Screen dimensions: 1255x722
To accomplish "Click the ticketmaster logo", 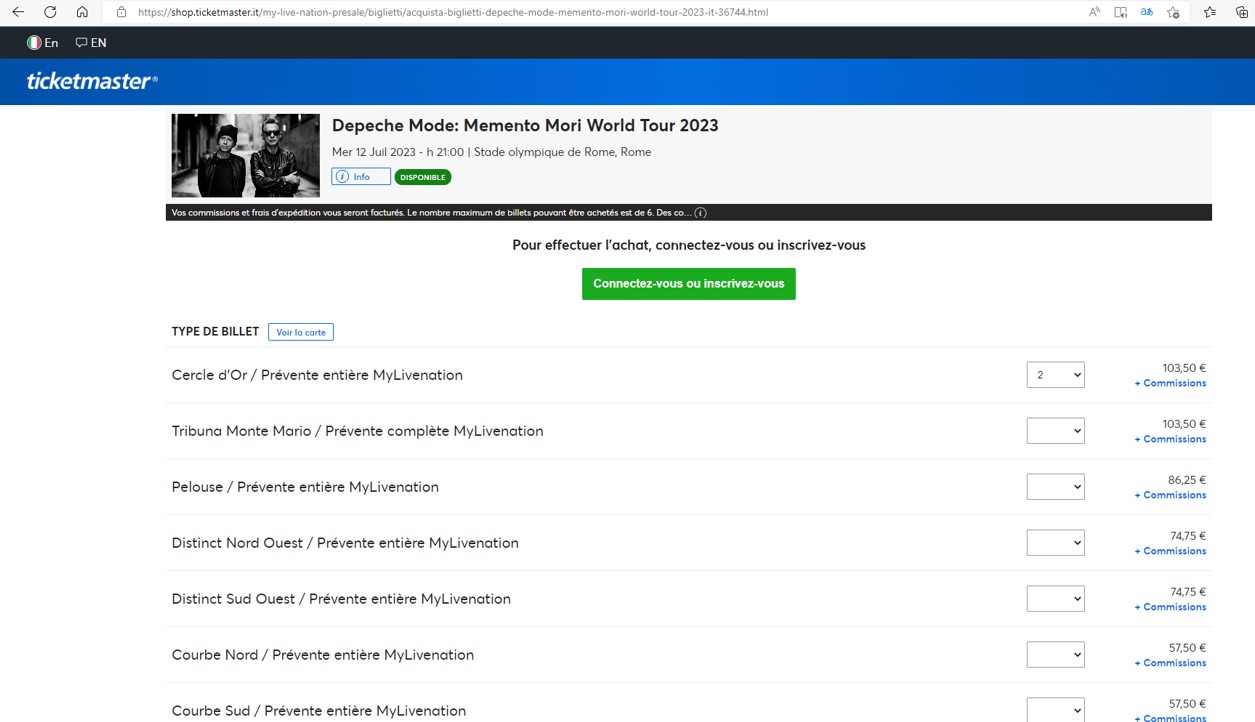I will pos(91,81).
